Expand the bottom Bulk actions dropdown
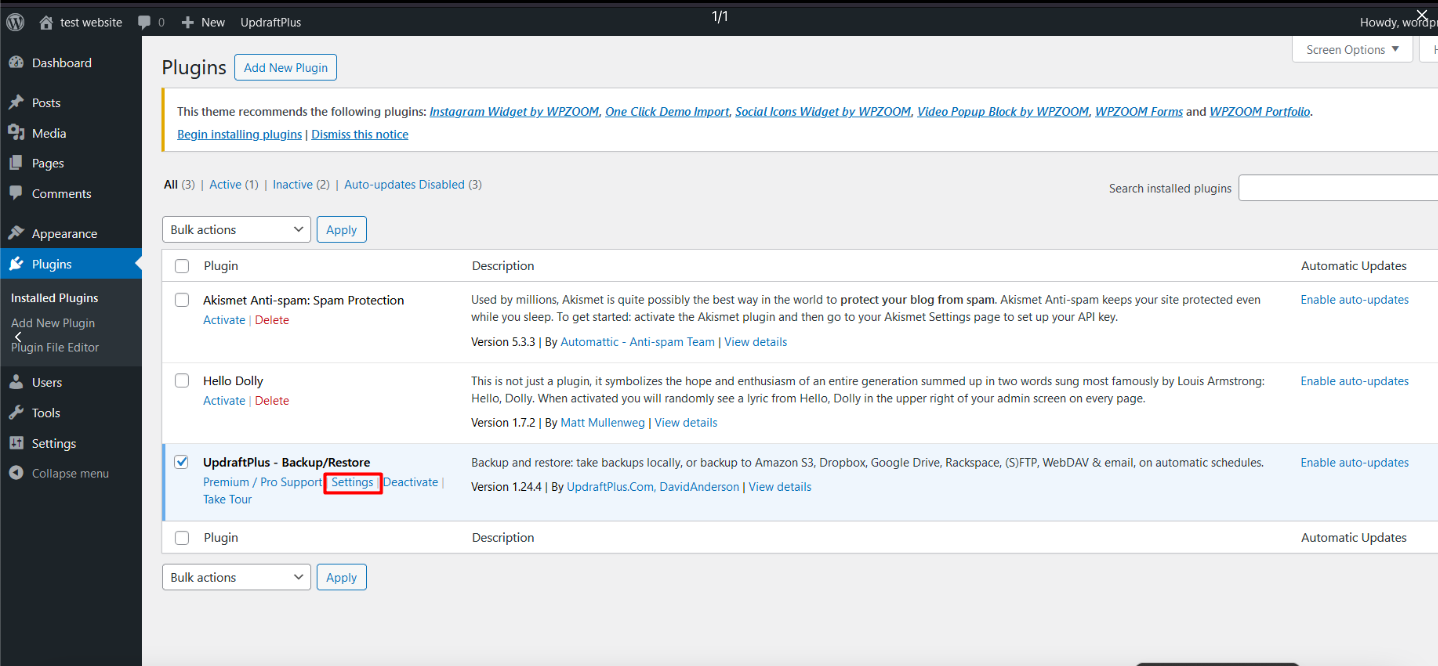 point(236,577)
